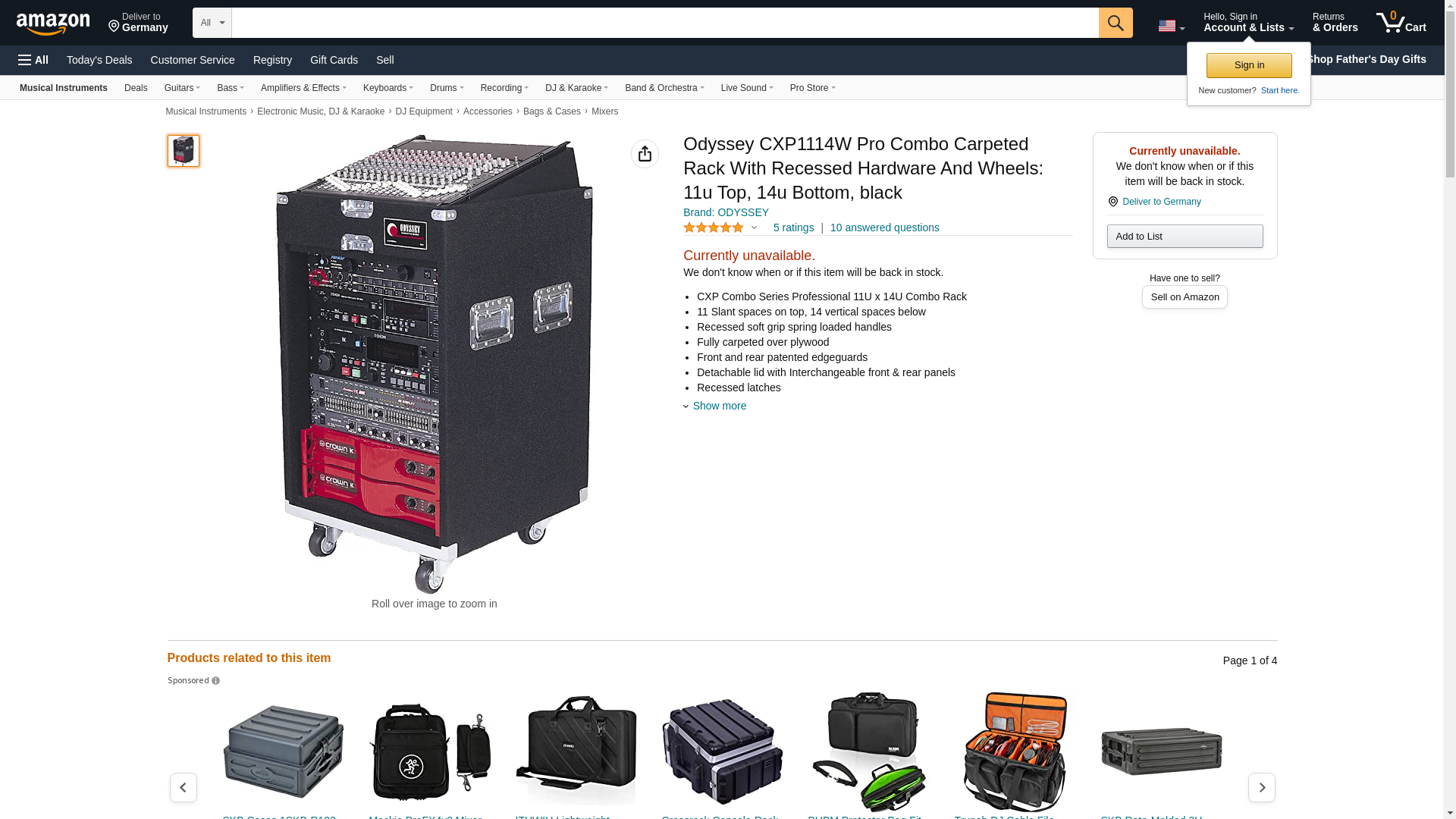Select the product image thumbnail
Viewport: 1456px width, 819px height.
[x=184, y=151]
